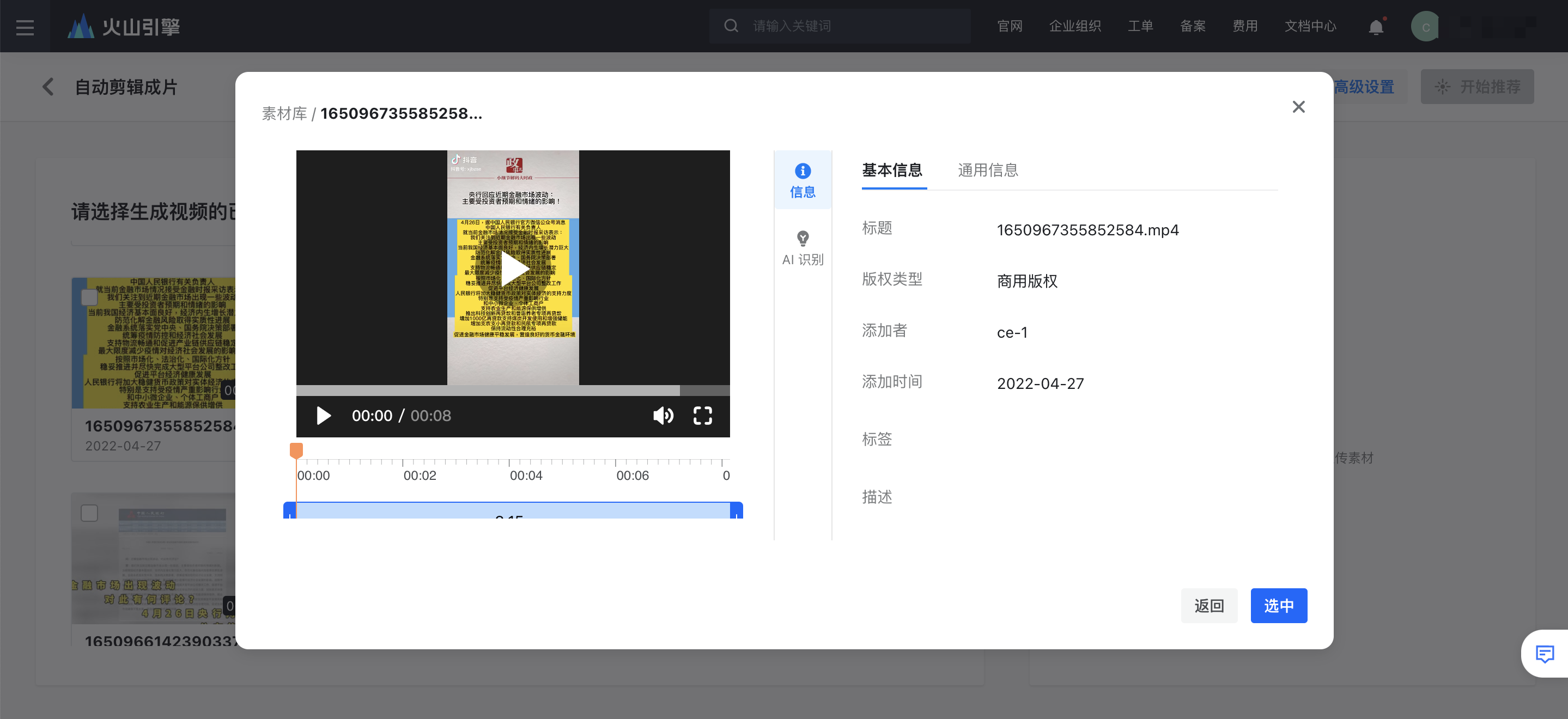Tick checkbox on first material thumbnail
This screenshot has width=1568, height=719.
tap(89, 296)
